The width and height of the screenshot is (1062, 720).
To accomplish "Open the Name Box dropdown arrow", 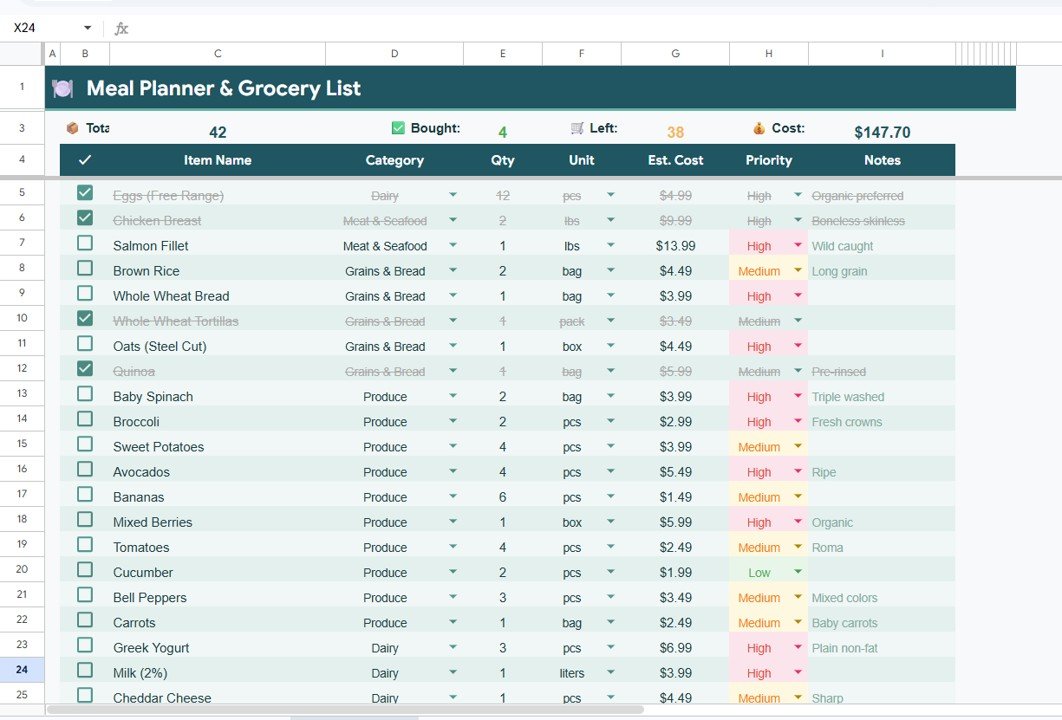I will [87, 28].
